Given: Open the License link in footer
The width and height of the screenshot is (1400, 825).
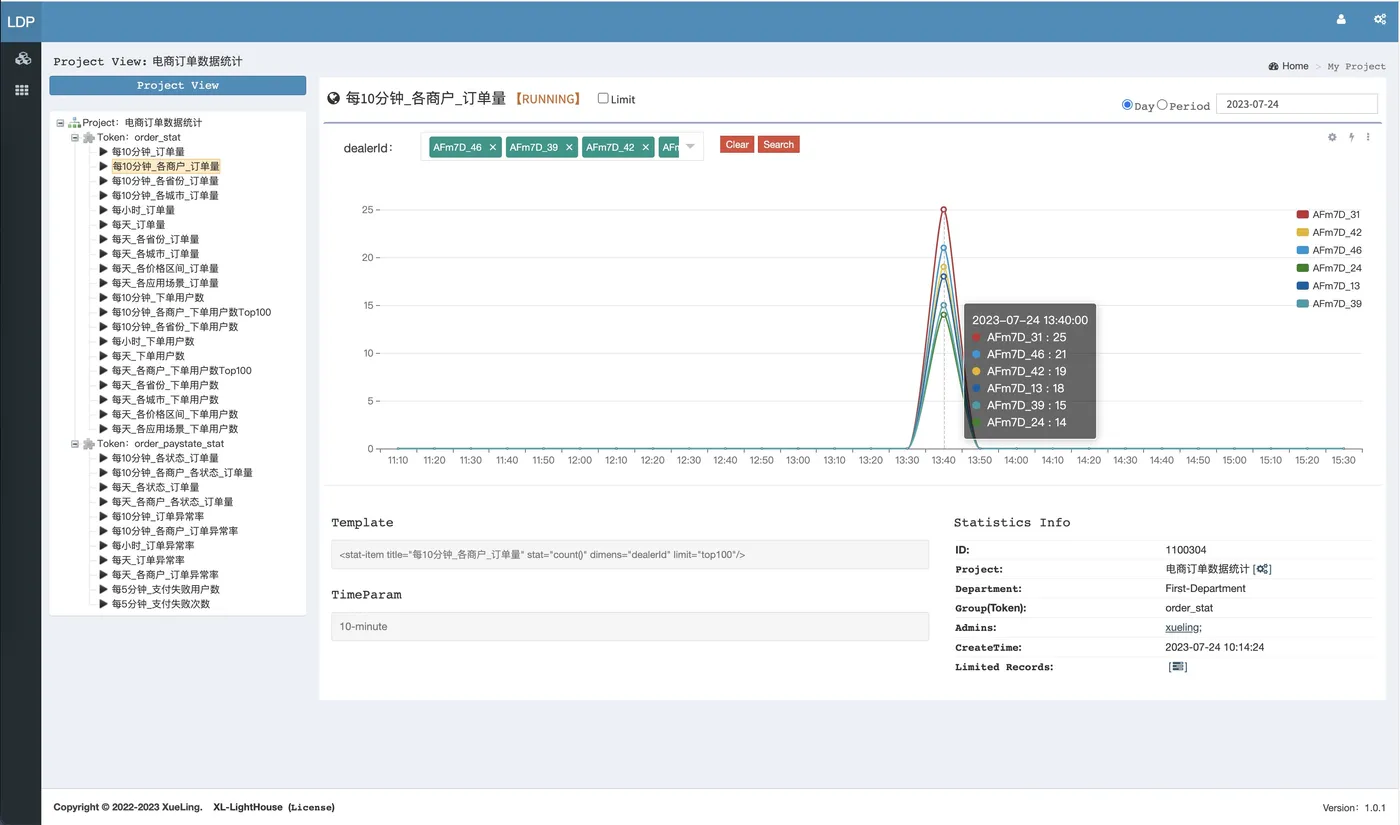Looking at the screenshot, I should (311, 807).
